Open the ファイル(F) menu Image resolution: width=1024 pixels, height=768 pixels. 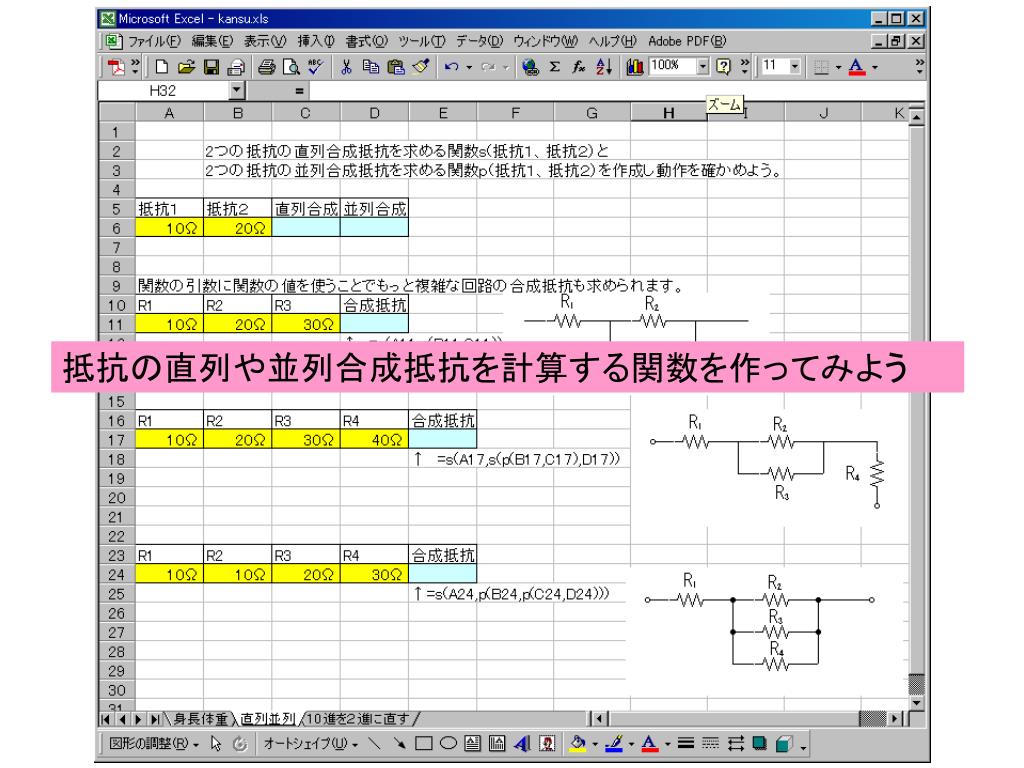[x=154, y=41]
